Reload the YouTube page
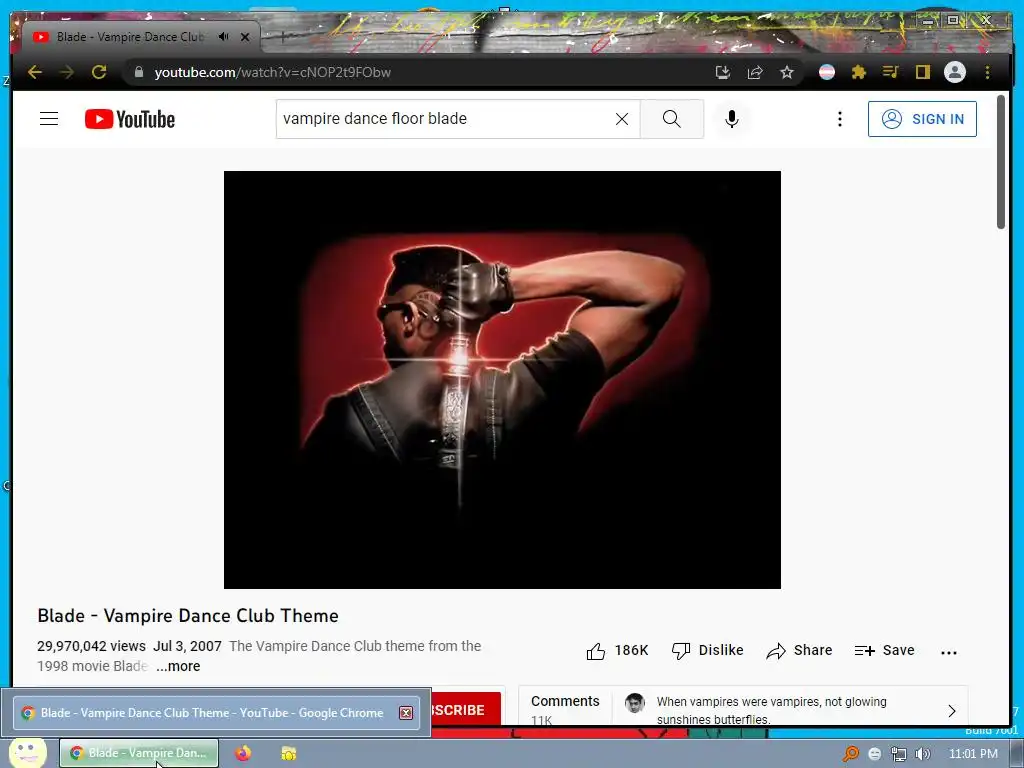 pyautogui.click(x=99, y=72)
